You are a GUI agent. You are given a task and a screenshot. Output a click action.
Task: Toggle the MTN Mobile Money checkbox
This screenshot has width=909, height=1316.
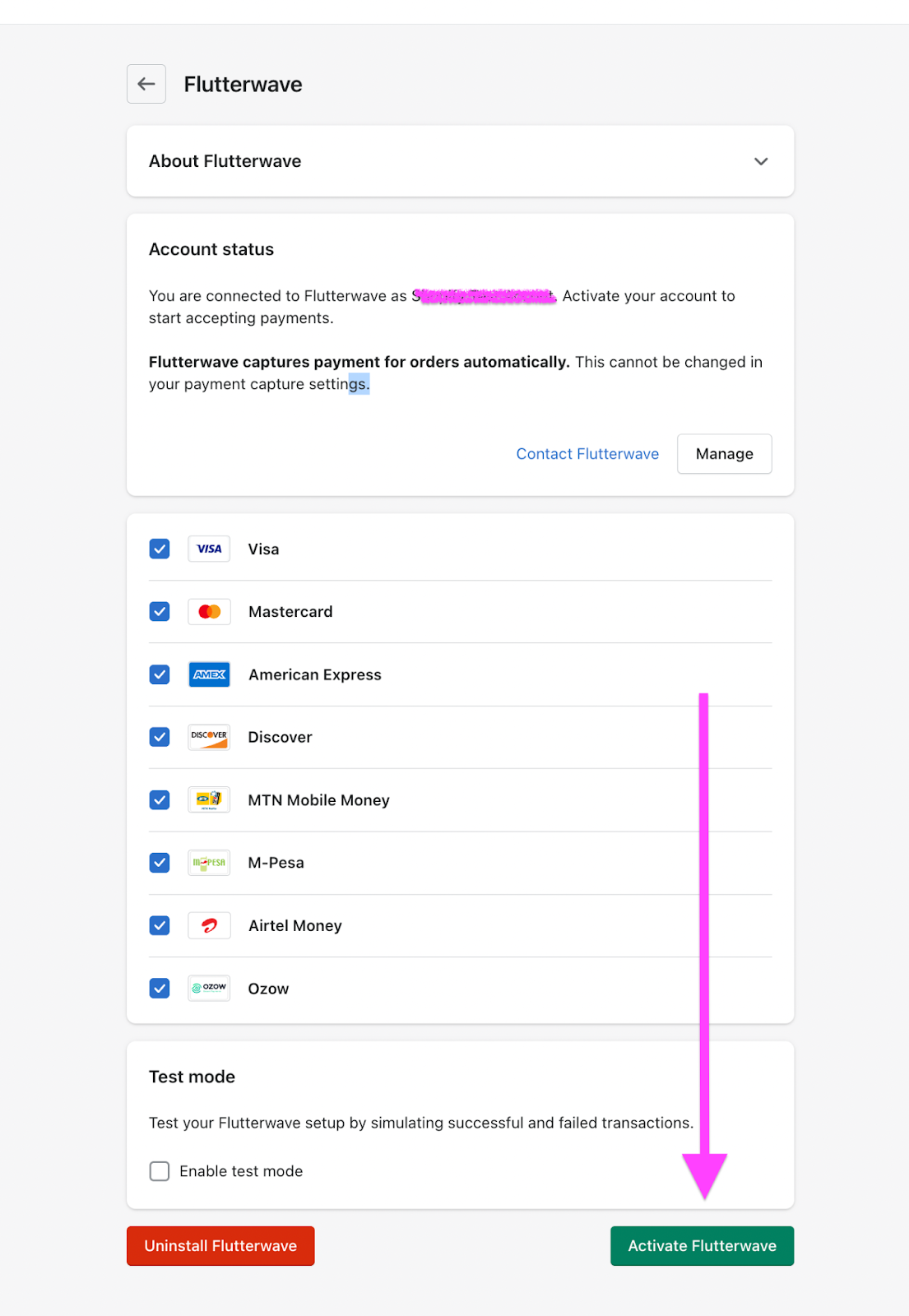tap(160, 799)
